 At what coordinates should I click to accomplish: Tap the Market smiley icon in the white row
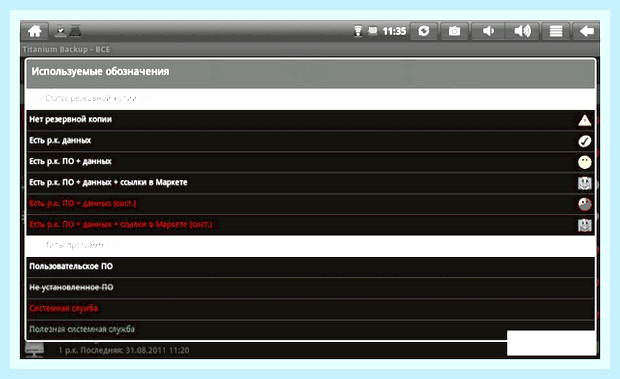[584, 183]
